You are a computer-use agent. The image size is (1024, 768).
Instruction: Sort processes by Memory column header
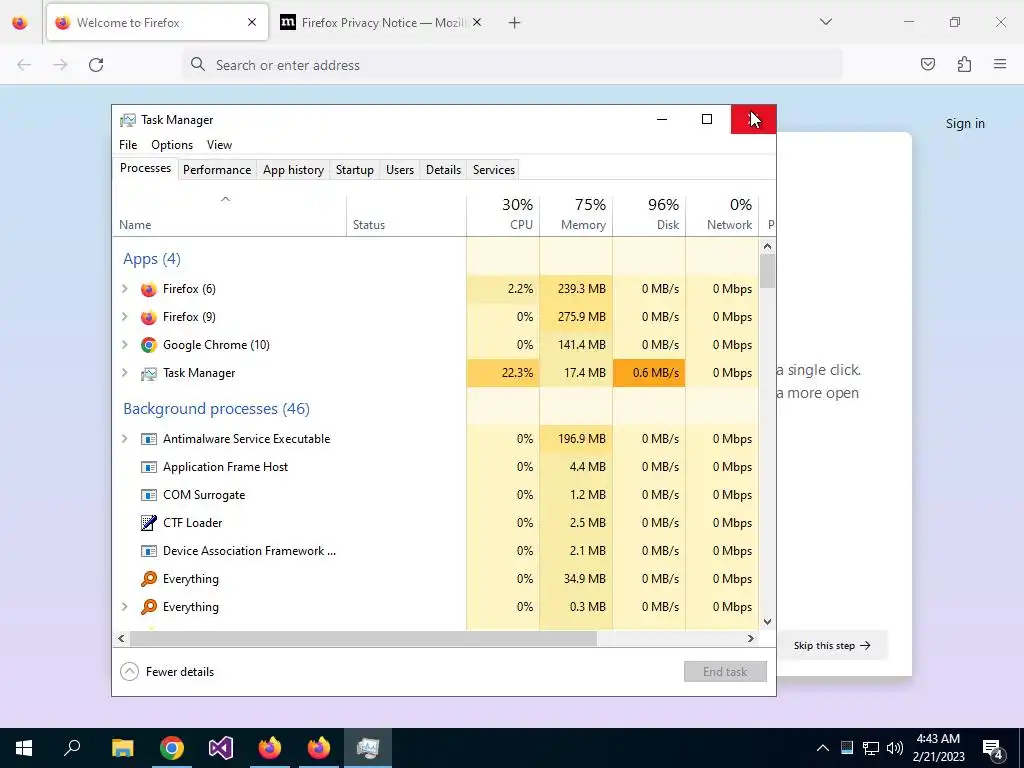576,214
